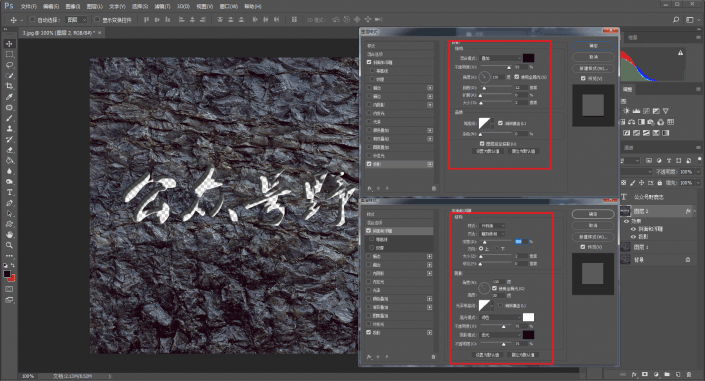Select the Quick Selection tool
Image resolution: width=705 pixels, height=381 pixels.
tap(9, 76)
